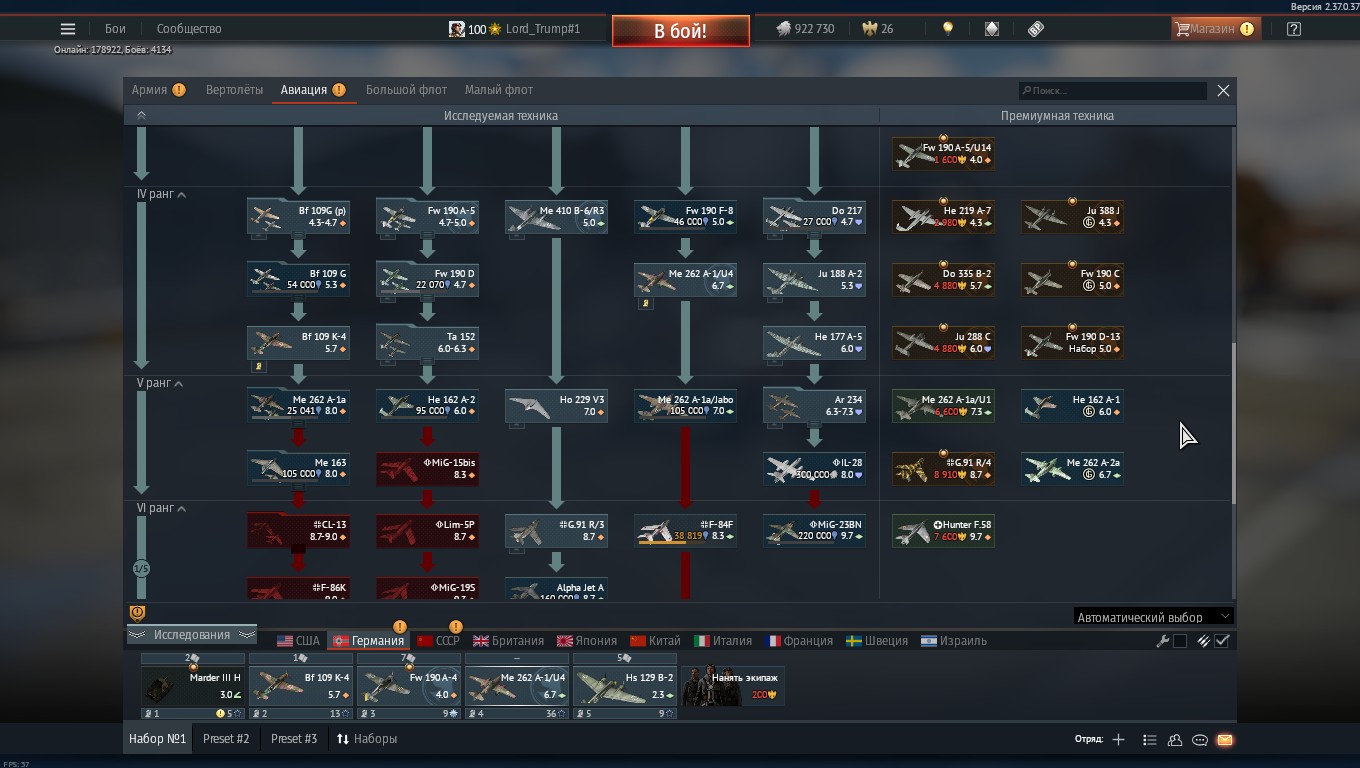Select Британия nation tab
The width and height of the screenshot is (1360, 768).
508,641
